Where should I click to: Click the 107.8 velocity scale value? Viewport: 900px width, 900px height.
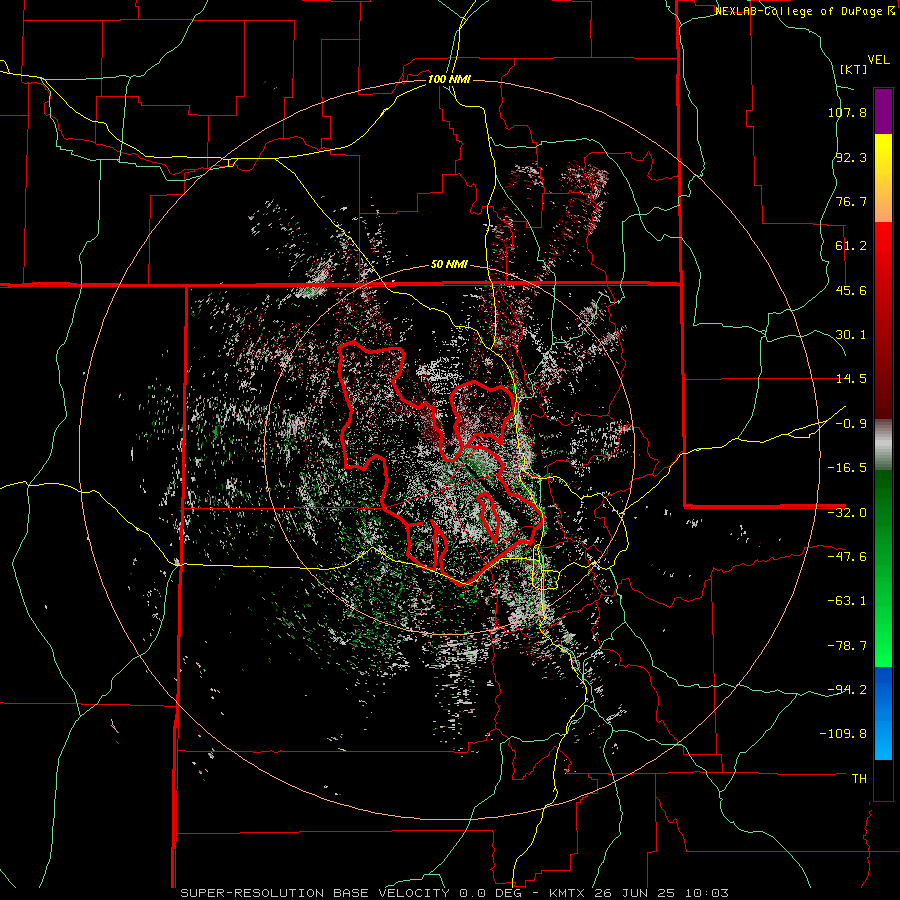(x=847, y=112)
